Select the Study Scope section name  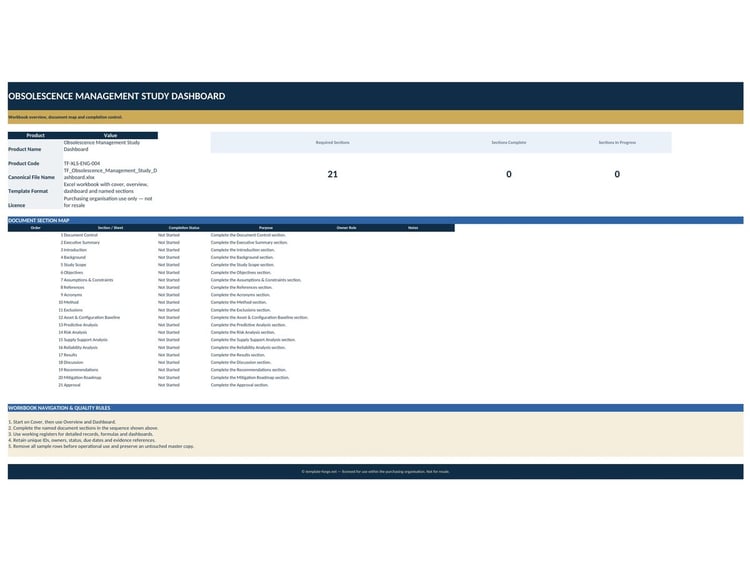pyautogui.click(x=75, y=265)
